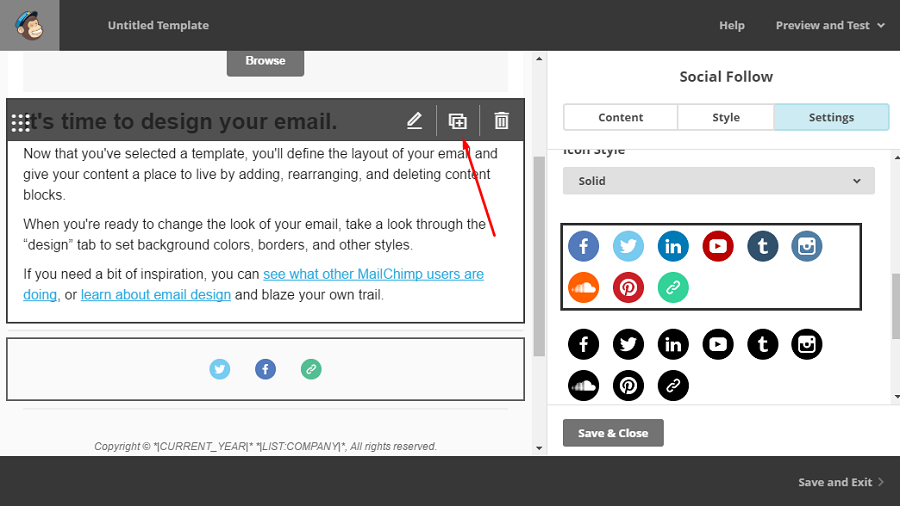The image size is (900, 506).
Task: Select colored Tumblr icon style
Action: pyautogui.click(x=762, y=246)
